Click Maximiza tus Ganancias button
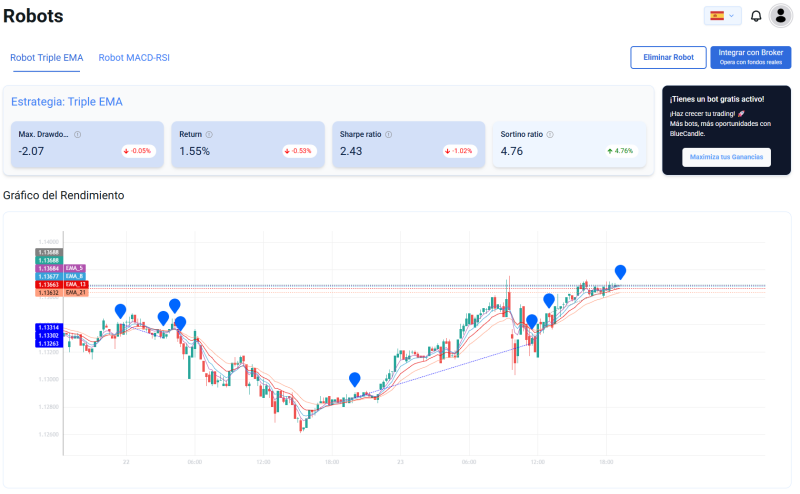 coord(726,157)
